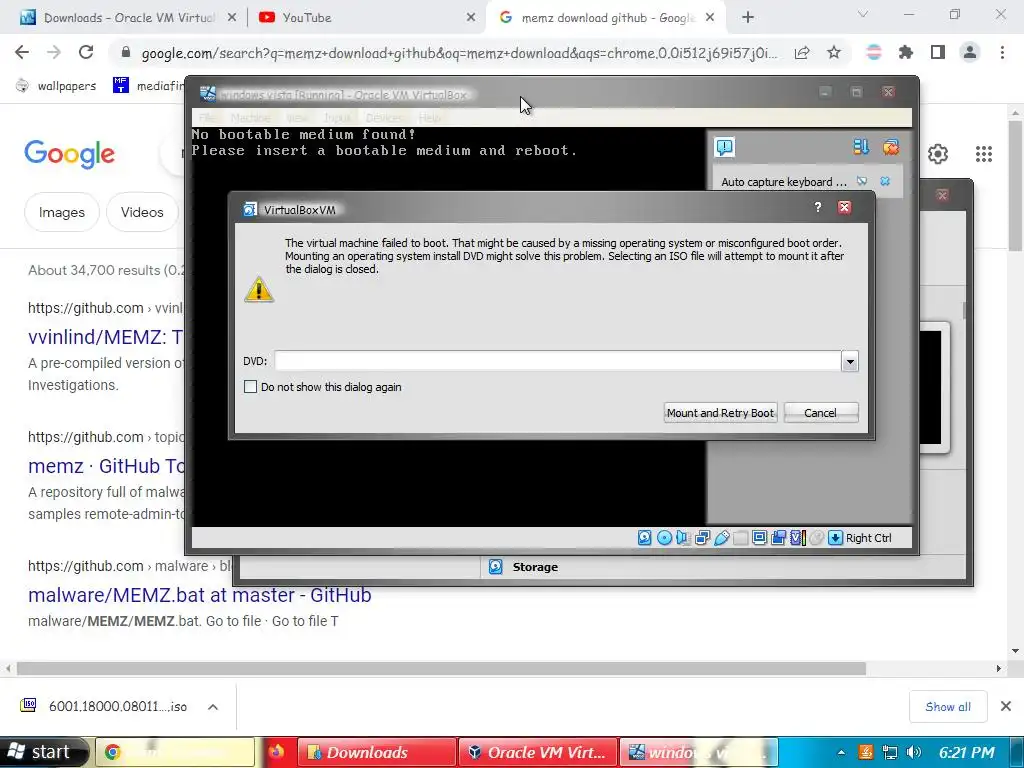The width and height of the screenshot is (1024, 768).
Task: Open Devices menu in VM window
Action: click(x=383, y=118)
